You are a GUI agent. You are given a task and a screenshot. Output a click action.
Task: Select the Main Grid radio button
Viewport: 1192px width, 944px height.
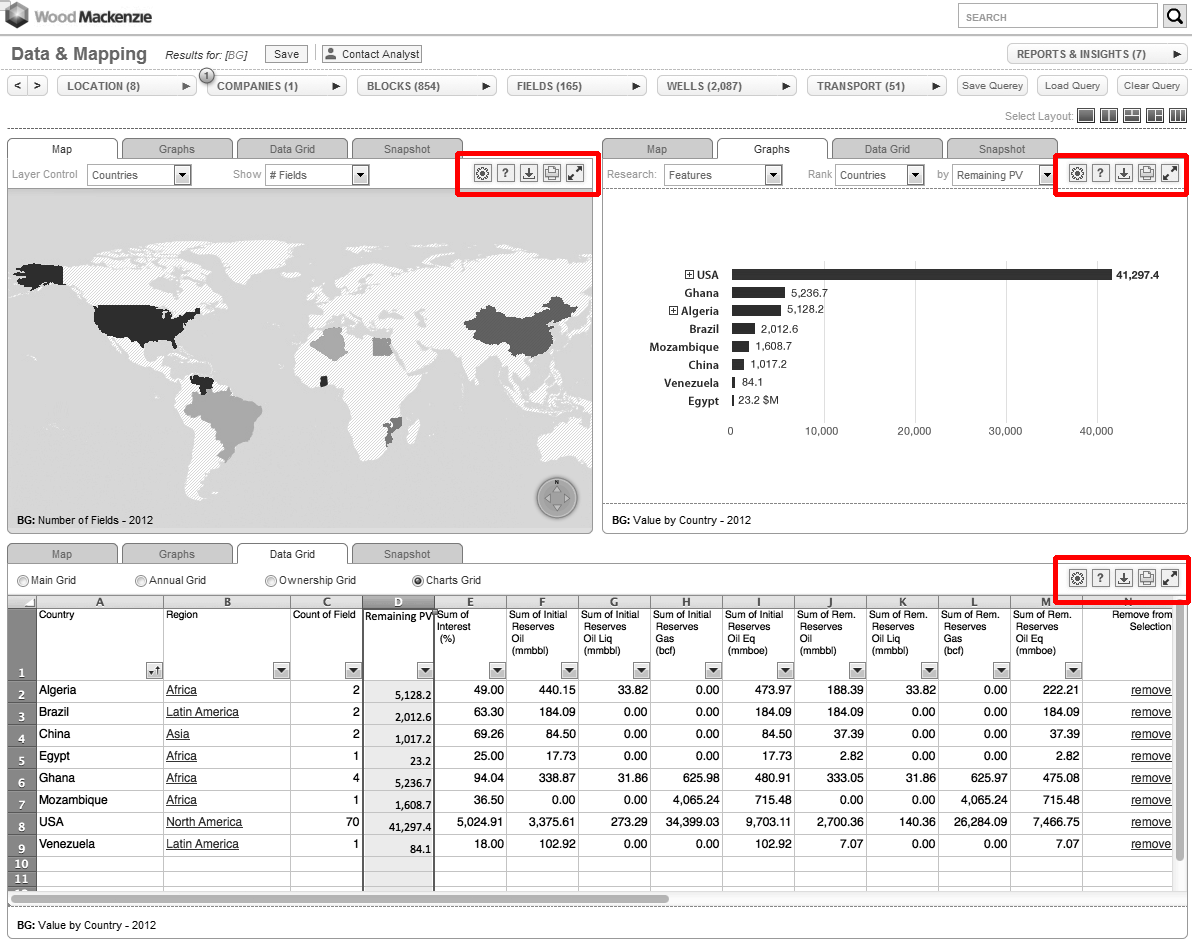[23, 581]
